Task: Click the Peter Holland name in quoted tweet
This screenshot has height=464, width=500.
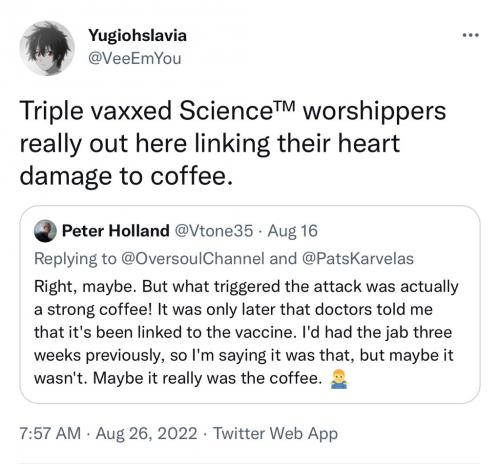Action: (x=116, y=231)
